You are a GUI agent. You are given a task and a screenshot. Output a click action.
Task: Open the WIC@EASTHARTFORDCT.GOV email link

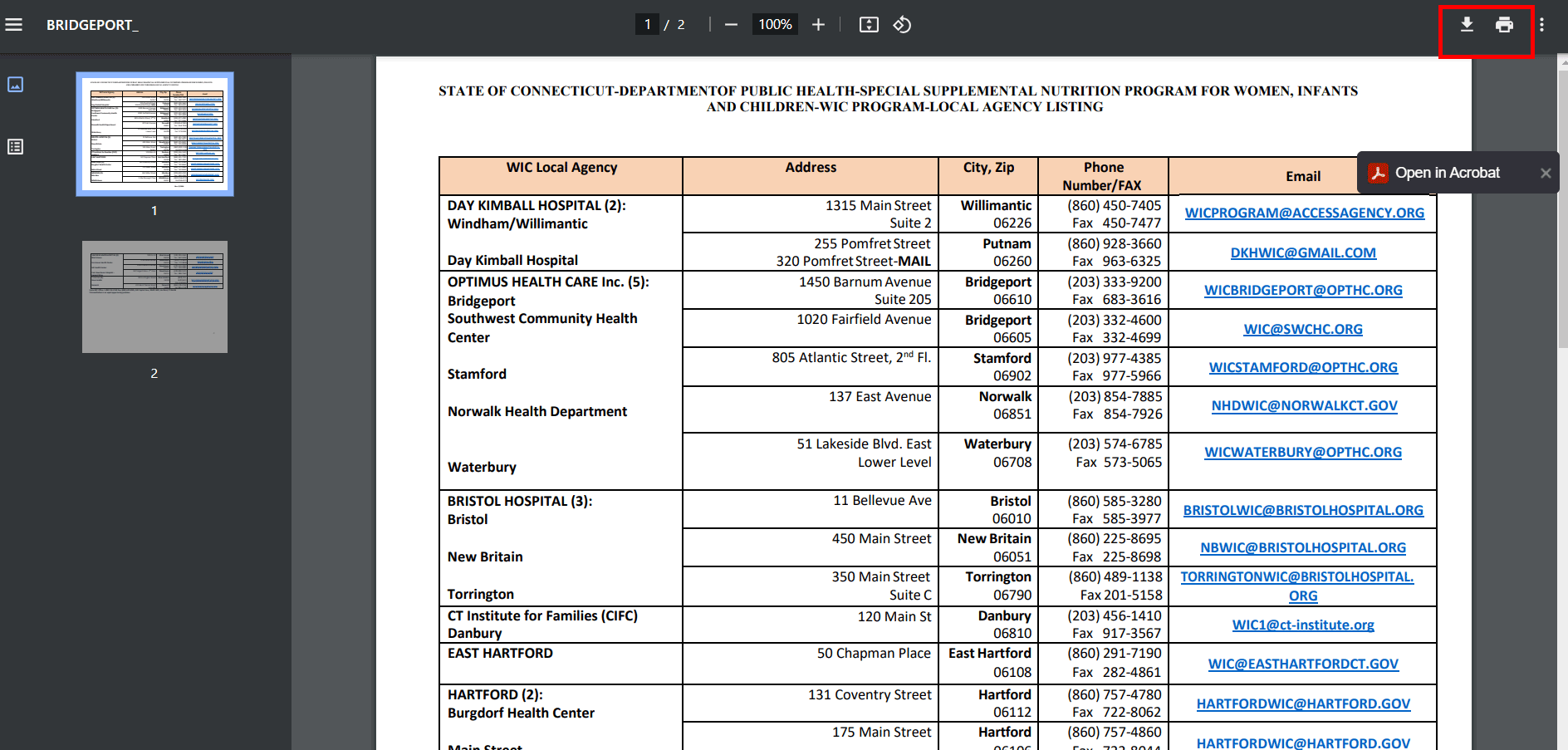point(1303,664)
